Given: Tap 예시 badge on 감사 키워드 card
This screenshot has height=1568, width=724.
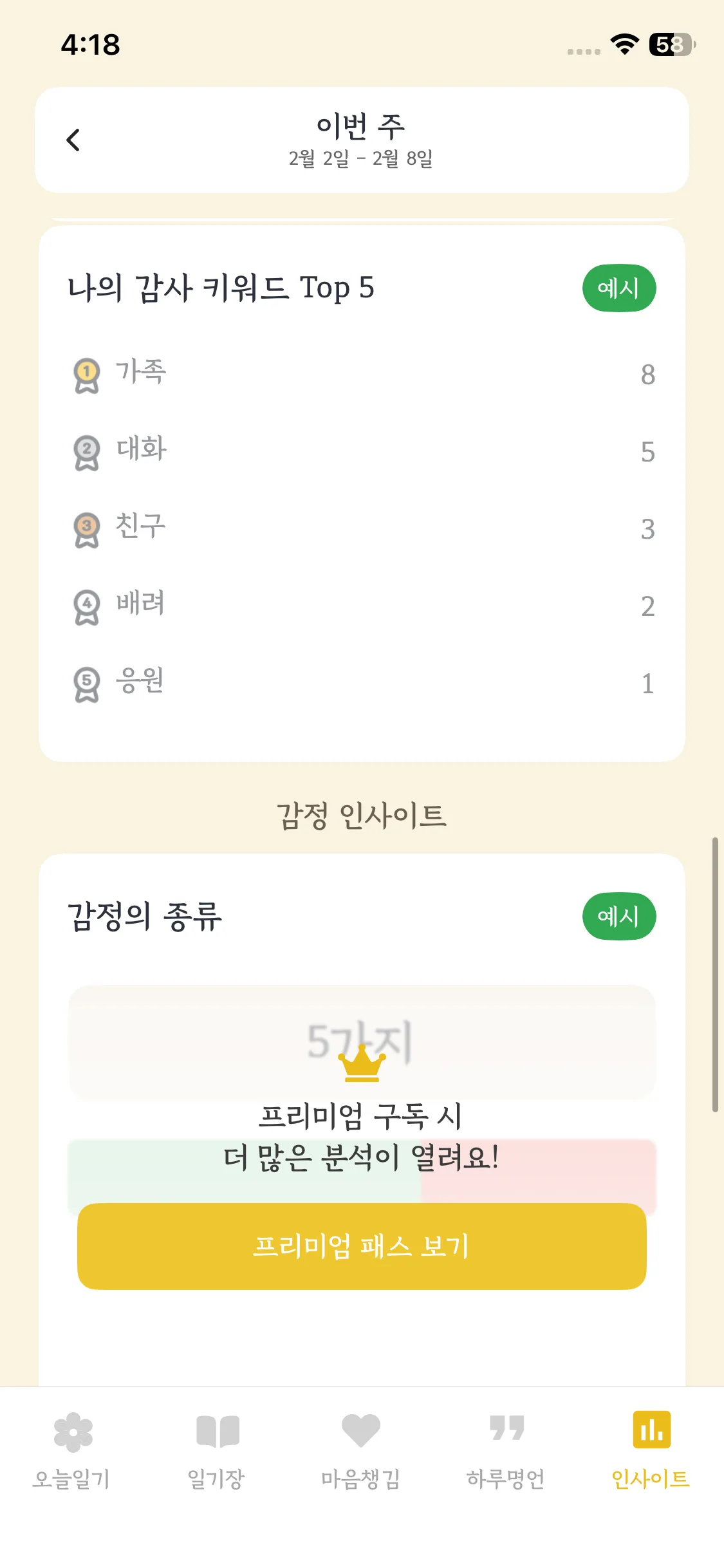Looking at the screenshot, I should click(618, 288).
